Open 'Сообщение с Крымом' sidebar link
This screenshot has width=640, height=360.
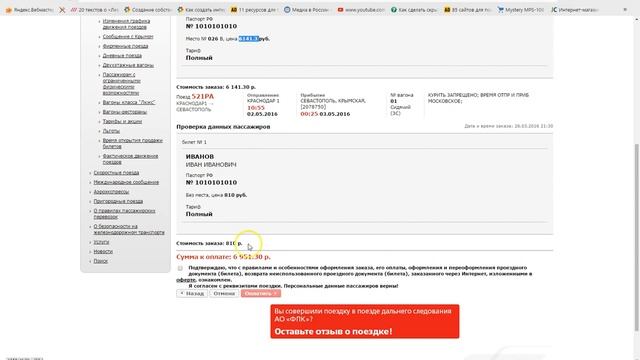click(x=128, y=36)
